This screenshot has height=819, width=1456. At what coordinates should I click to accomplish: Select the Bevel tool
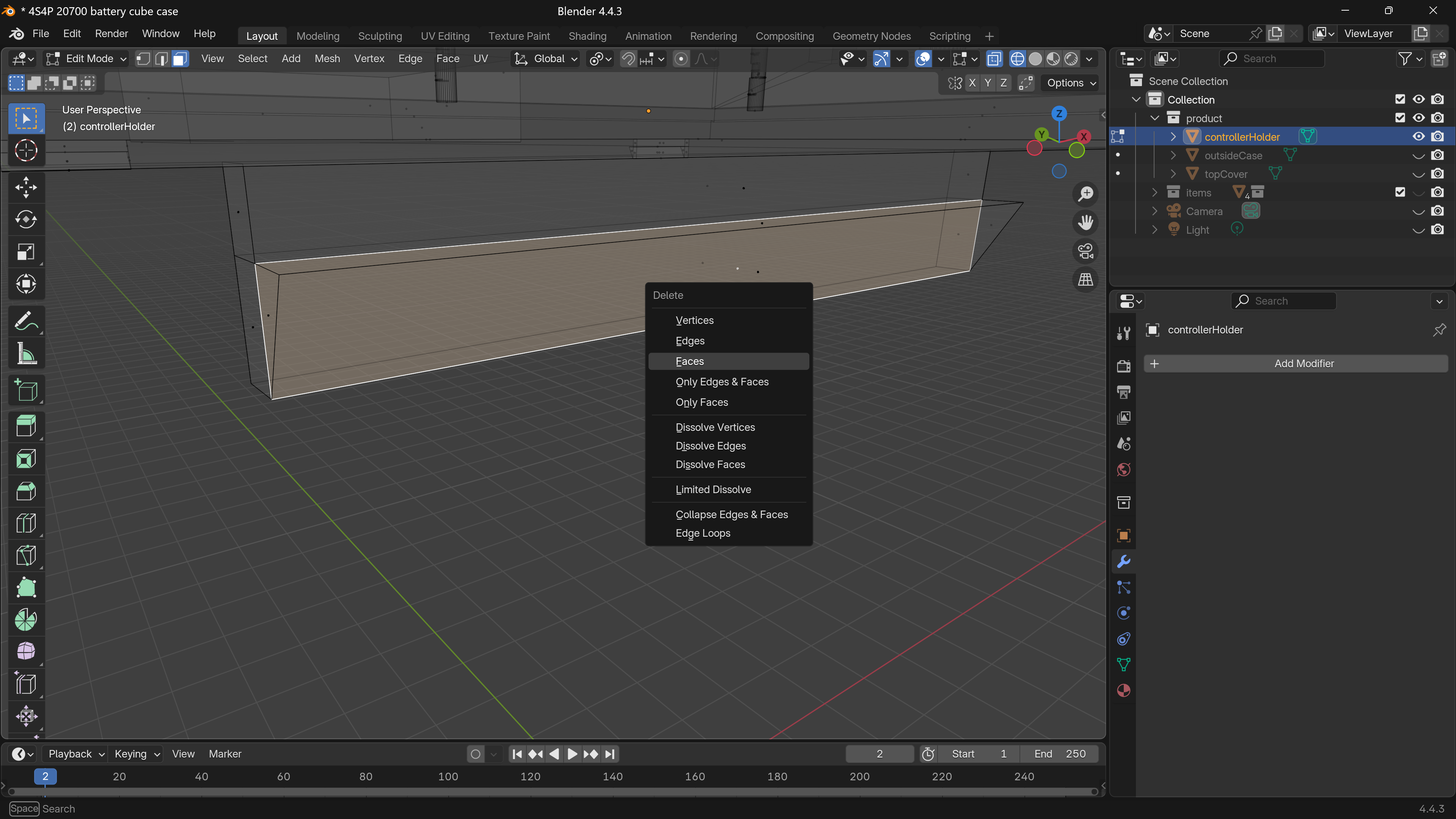coord(26,491)
